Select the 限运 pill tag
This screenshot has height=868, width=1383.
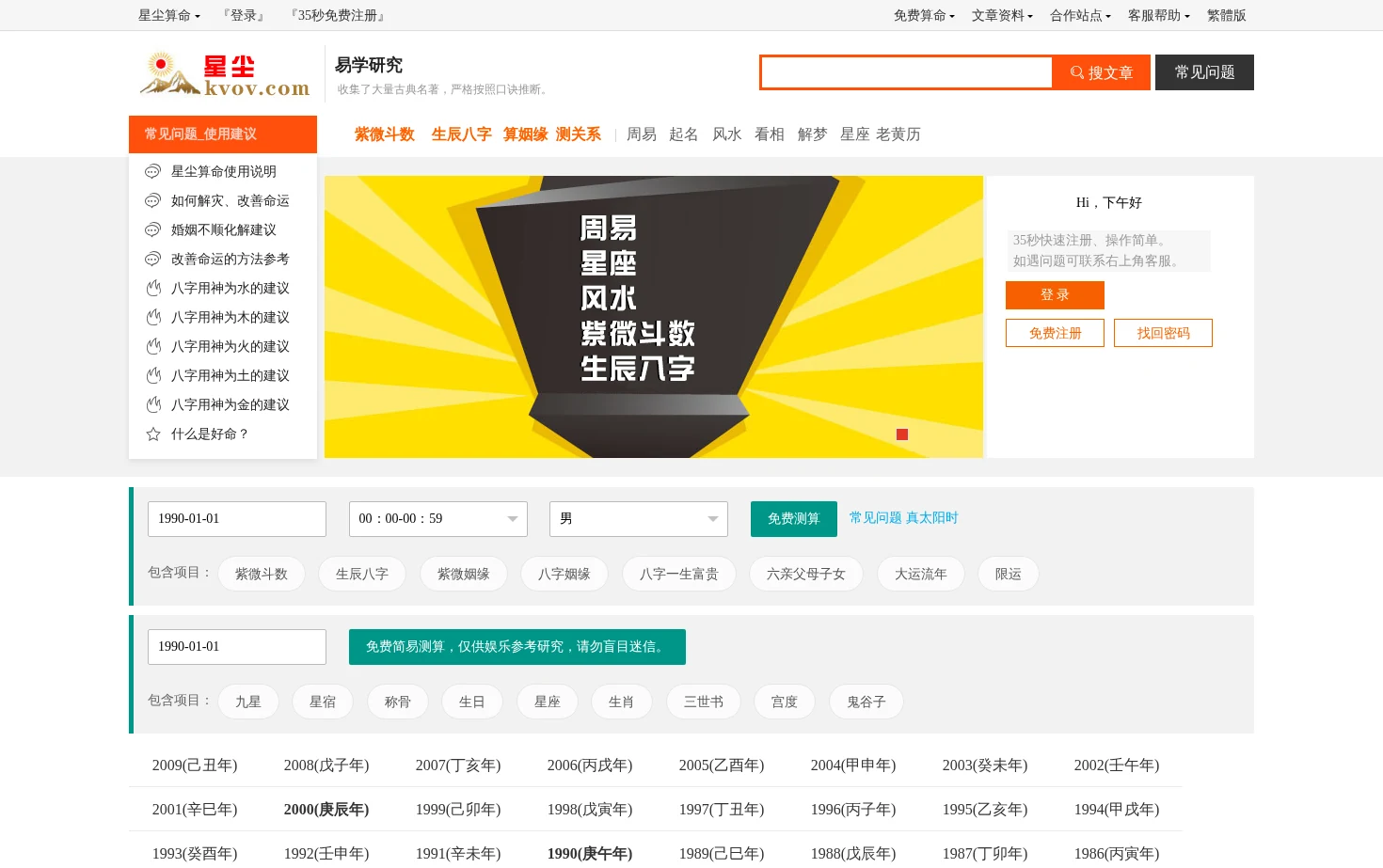click(1009, 574)
